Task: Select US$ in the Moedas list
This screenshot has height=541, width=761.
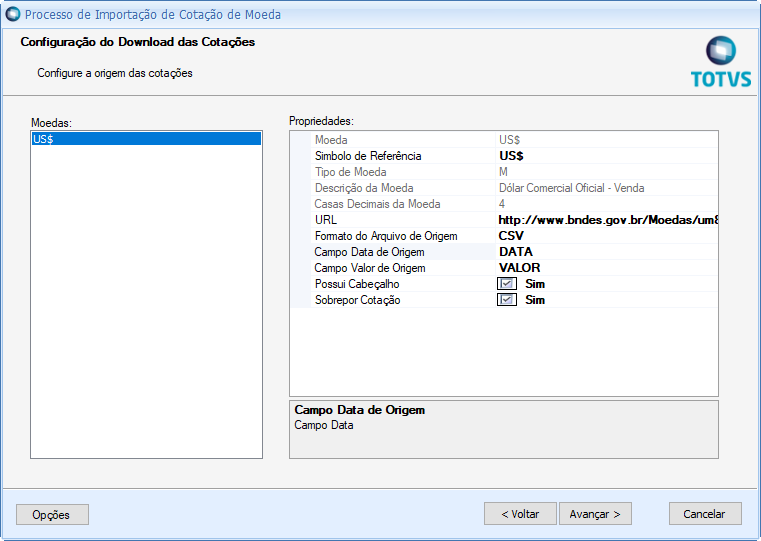Action: [146, 139]
